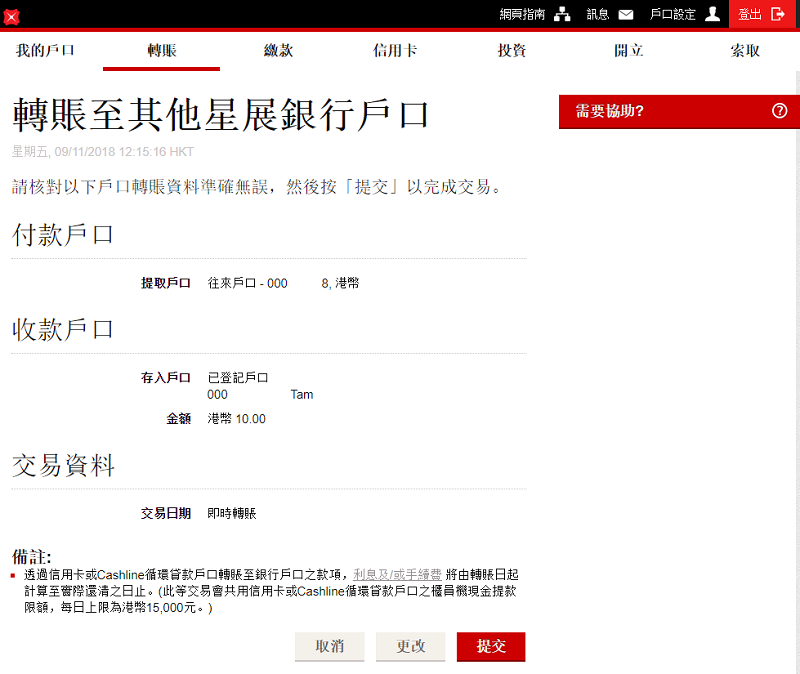The image size is (800, 674).
Task: Click the sitemap icon beside 網頁指南
Action: [x=562, y=14]
